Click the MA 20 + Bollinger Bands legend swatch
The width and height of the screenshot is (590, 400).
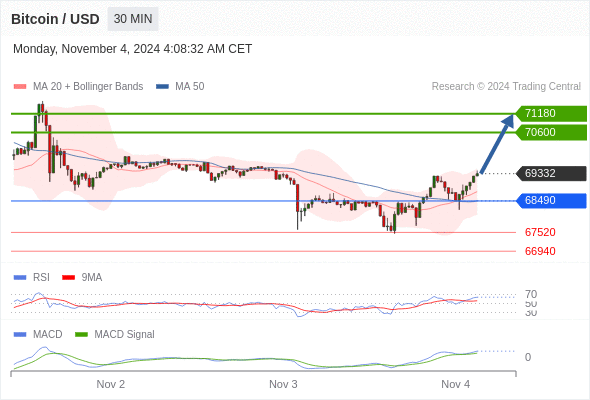tap(20, 87)
